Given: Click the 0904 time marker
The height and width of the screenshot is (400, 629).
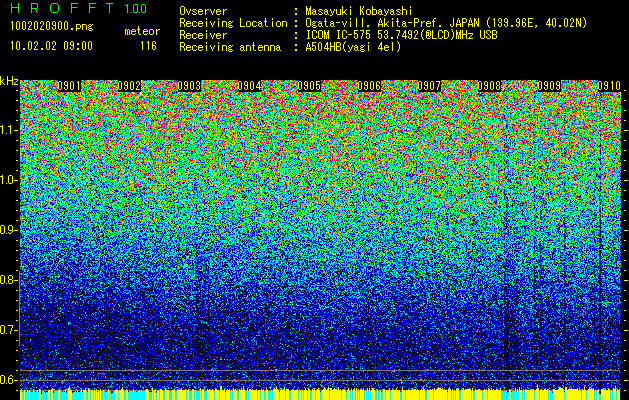Looking at the screenshot, I should [249, 86].
